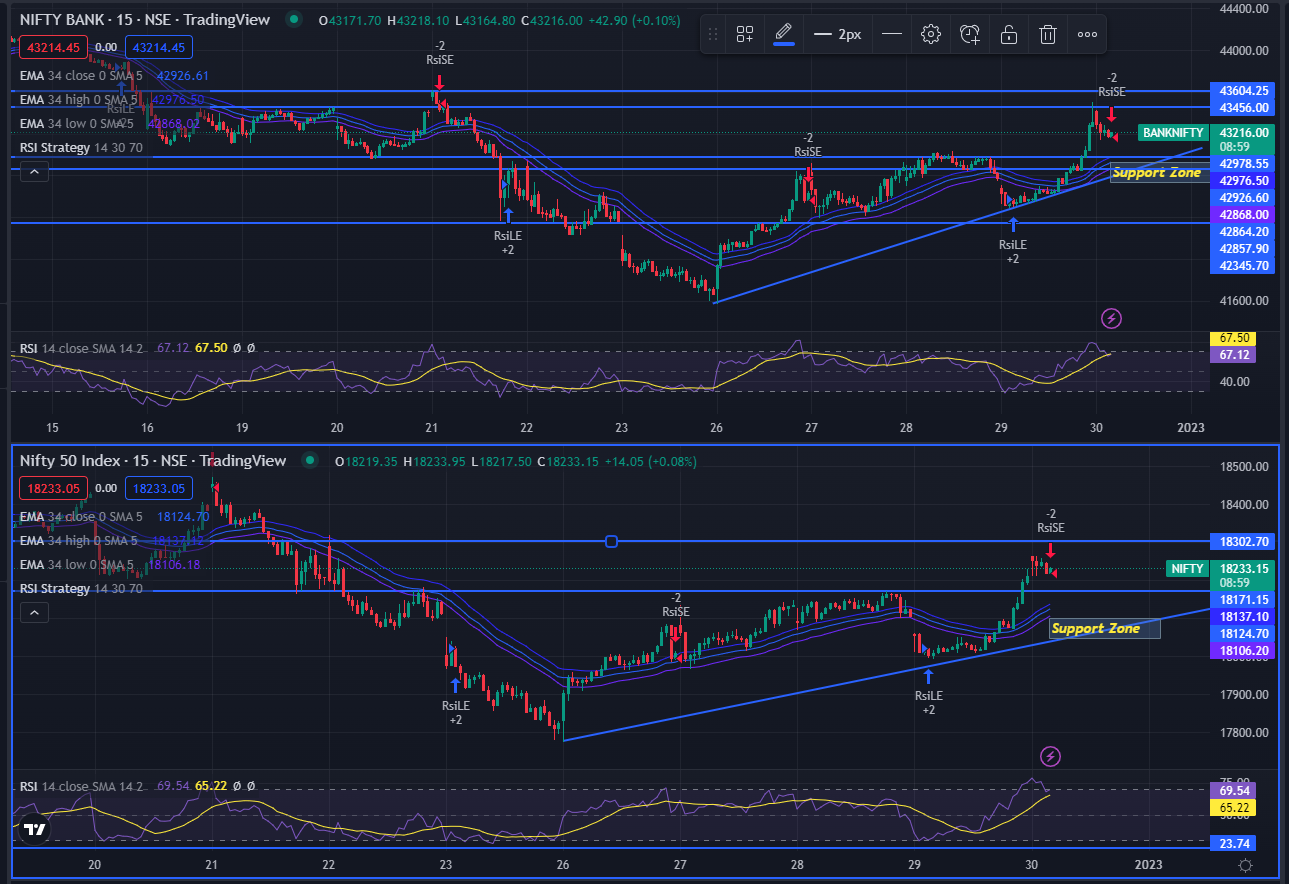1289x884 pixels.
Task: Open more options three-dot menu
Action: (x=1087, y=34)
